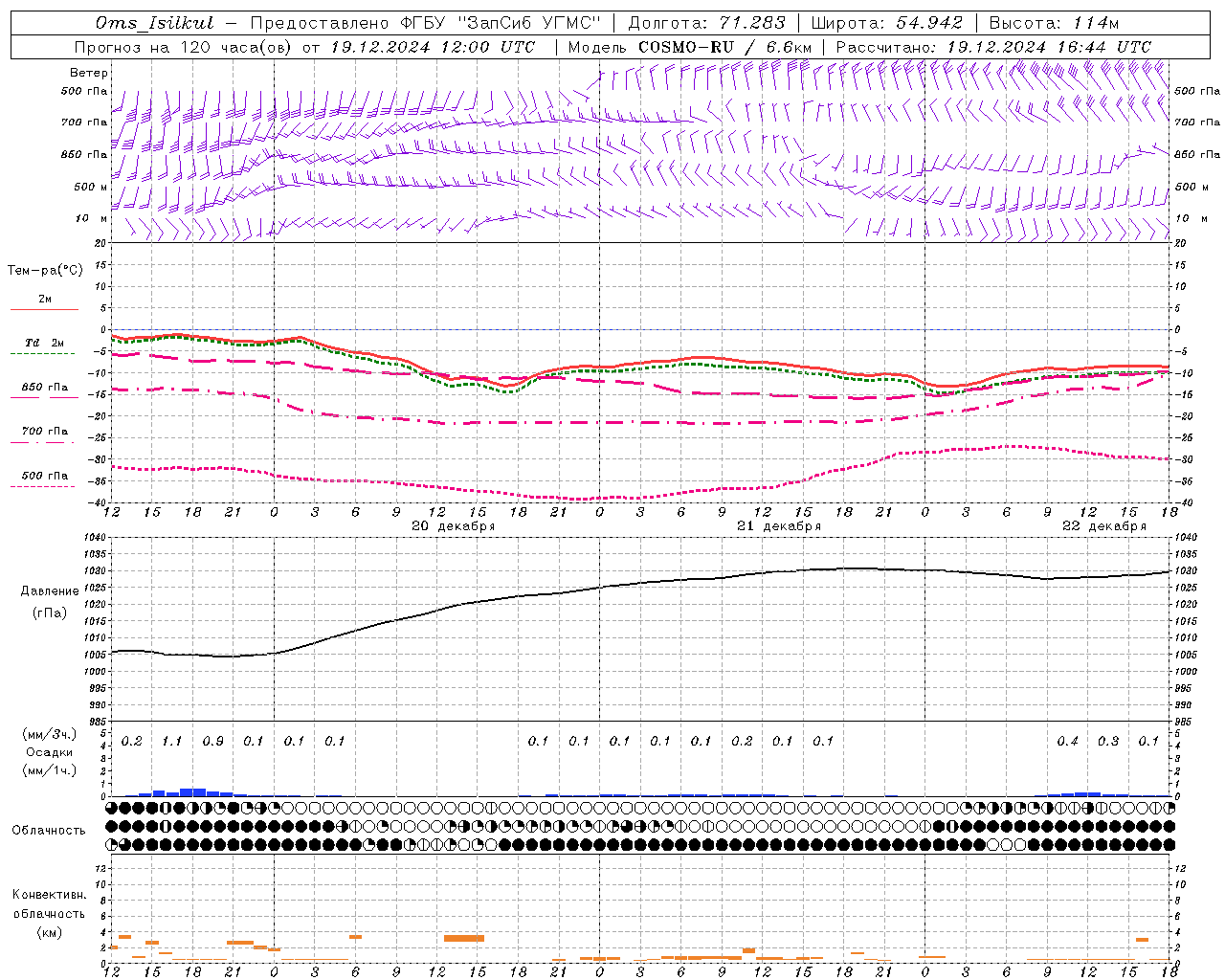Click the '(мм/1ч.)' hourly precipitation unit label
1225x980 pixels.
click(x=50, y=770)
